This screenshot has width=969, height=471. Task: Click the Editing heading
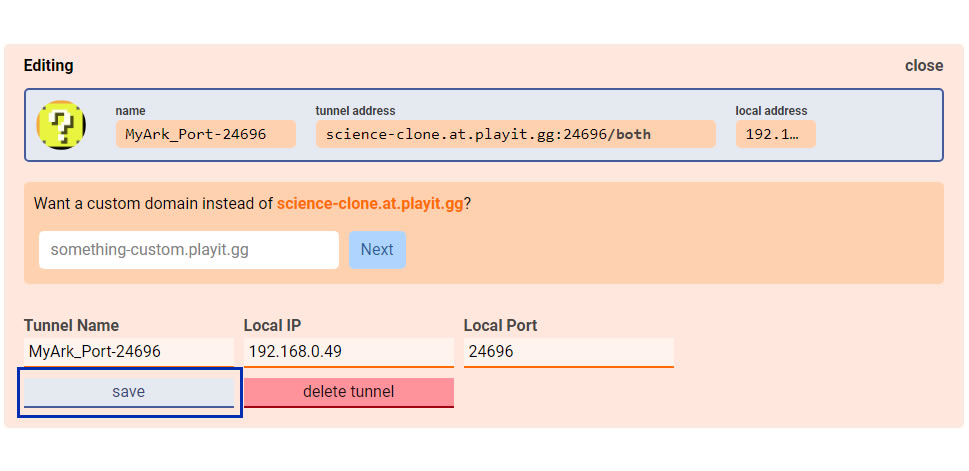pyautogui.click(x=48, y=66)
